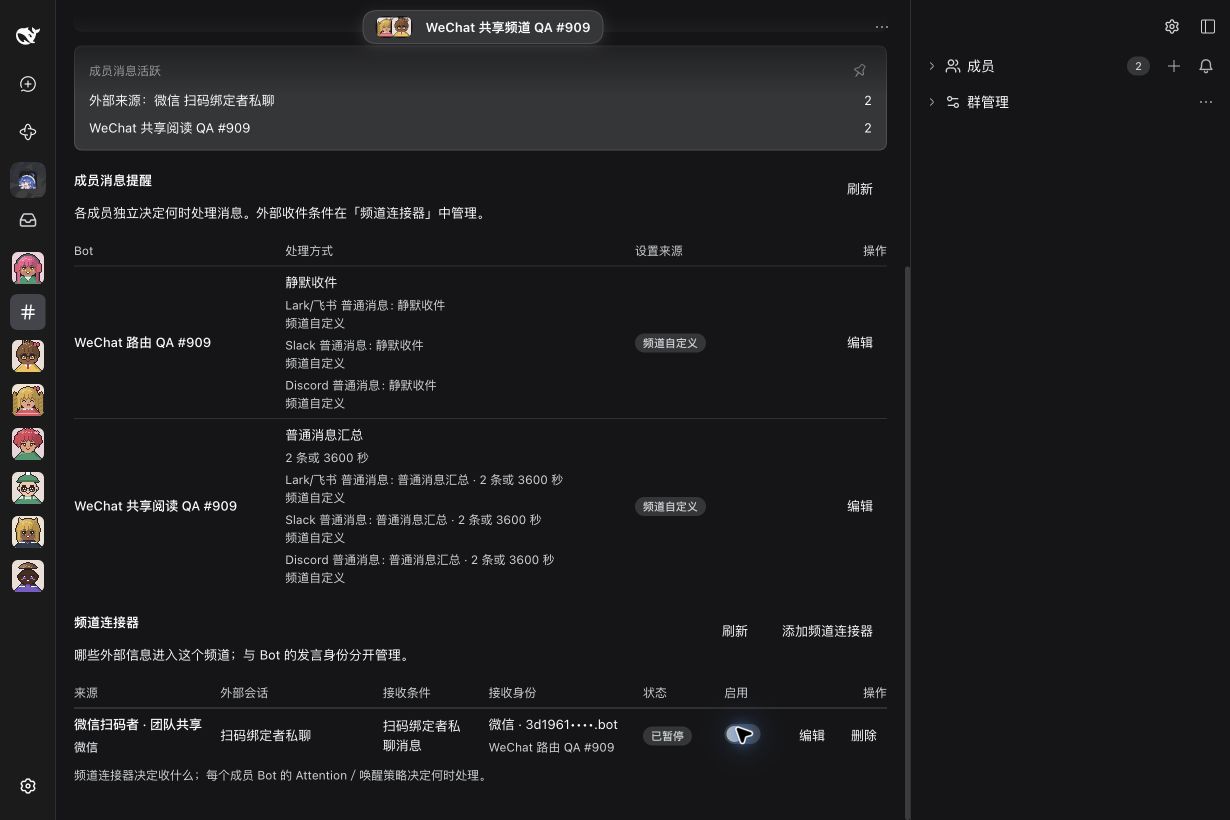
Task: Delete the 微信扫码 · 团队共享 connector
Action: pos(864,735)
